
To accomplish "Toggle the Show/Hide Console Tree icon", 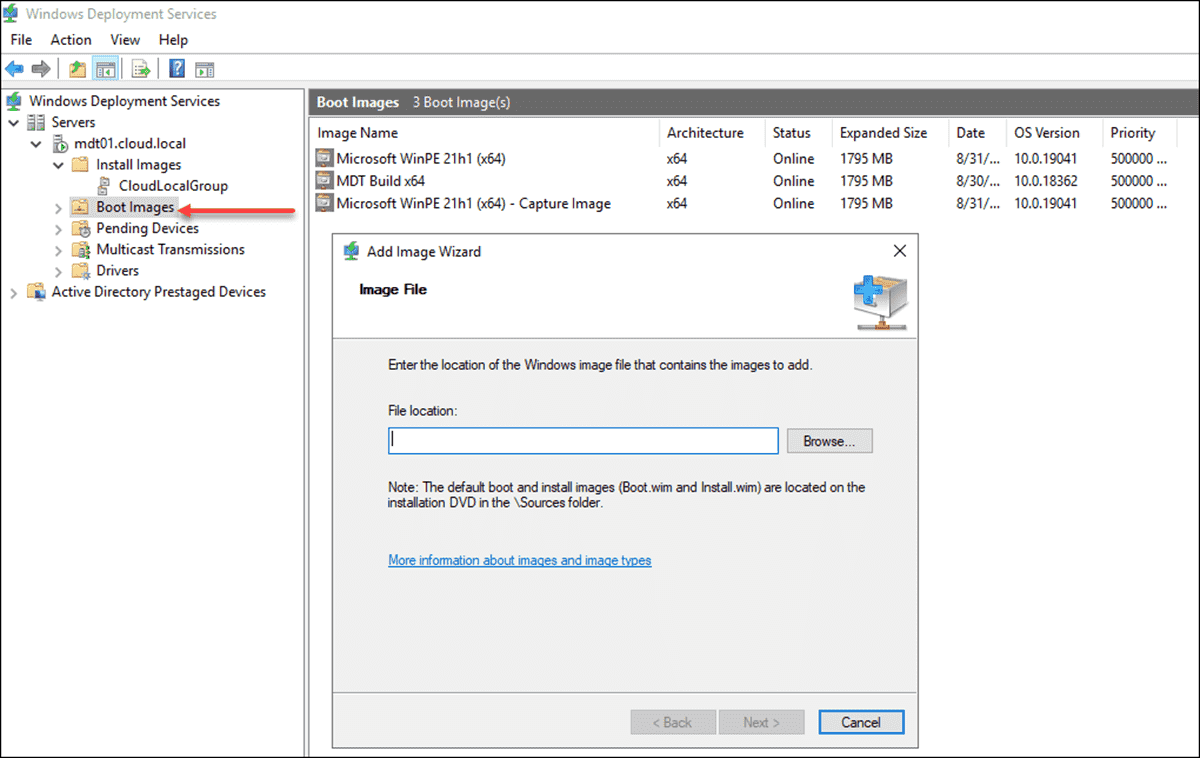I will pyautogui.click(x=105, y=69).
